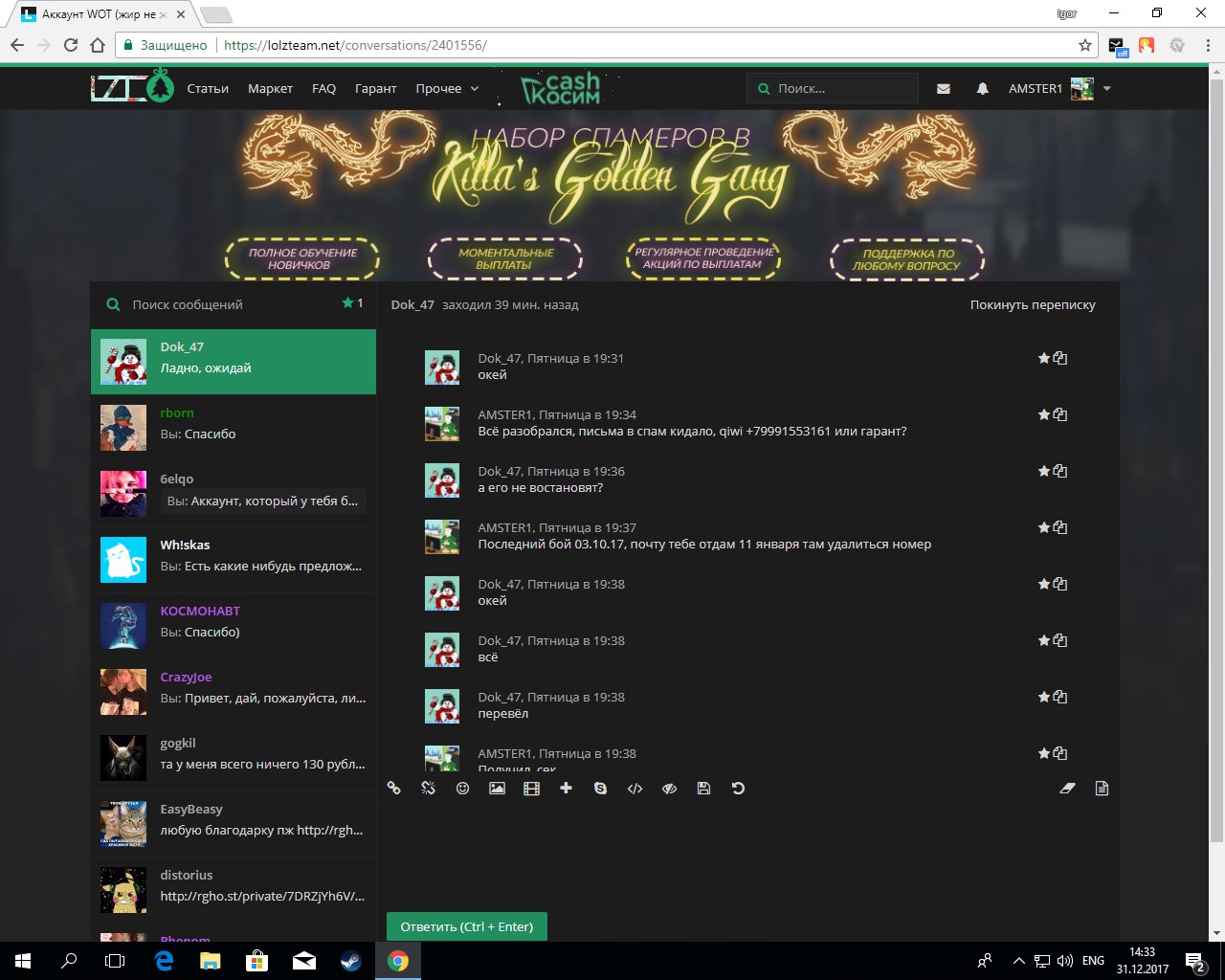The height and width of the screenshot is (980, 1225).
Task: Open the smiley emoji picker
Action: [462, 789]
